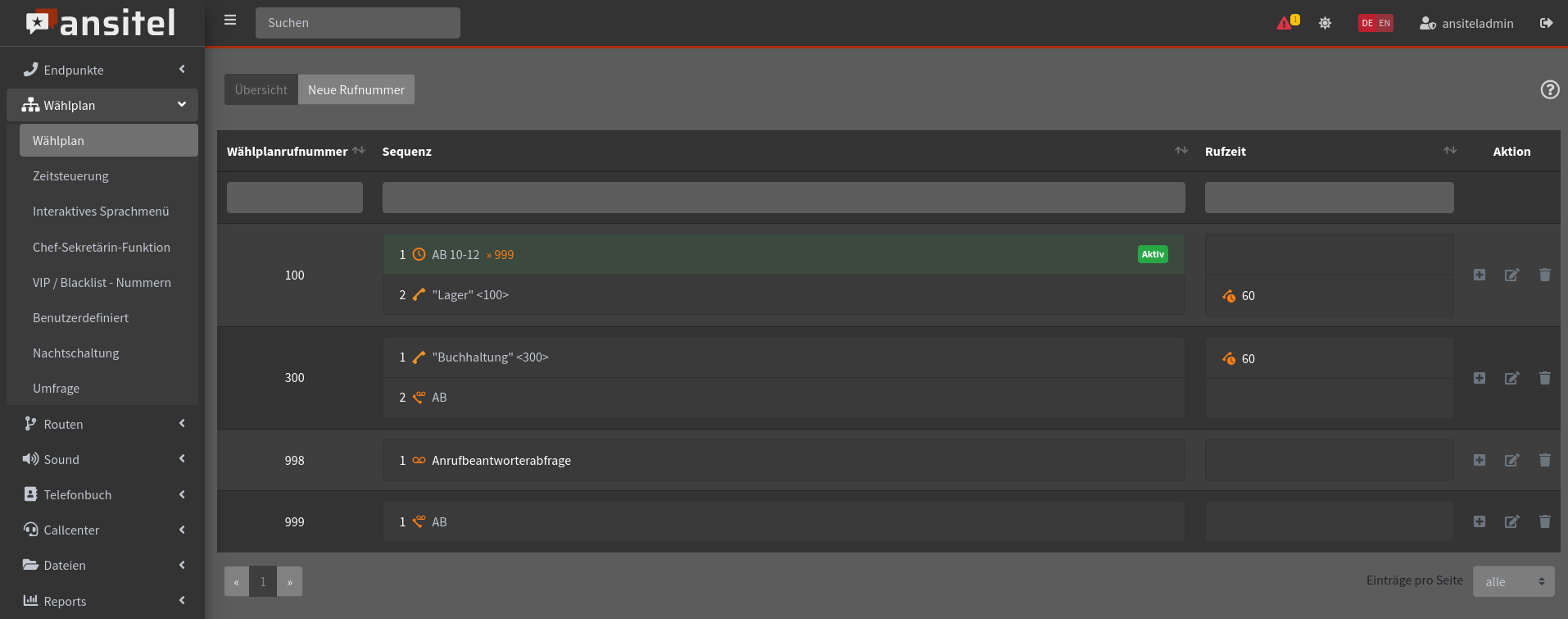
Task: Delete dial plan number 100
Action: [1544, 275]
